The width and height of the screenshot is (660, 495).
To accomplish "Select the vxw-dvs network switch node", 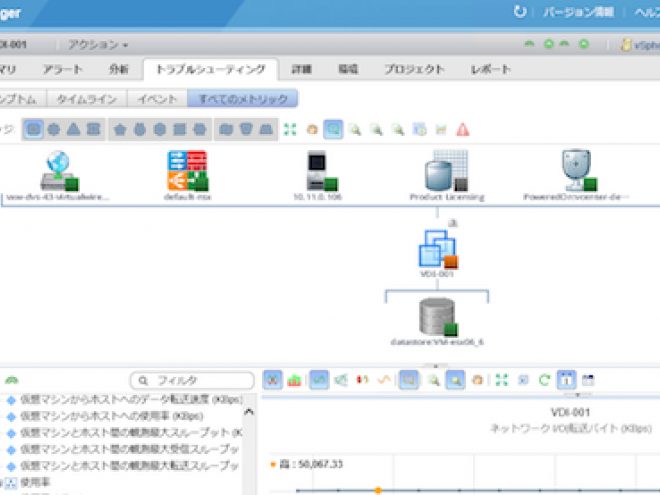I will (59, 170).
